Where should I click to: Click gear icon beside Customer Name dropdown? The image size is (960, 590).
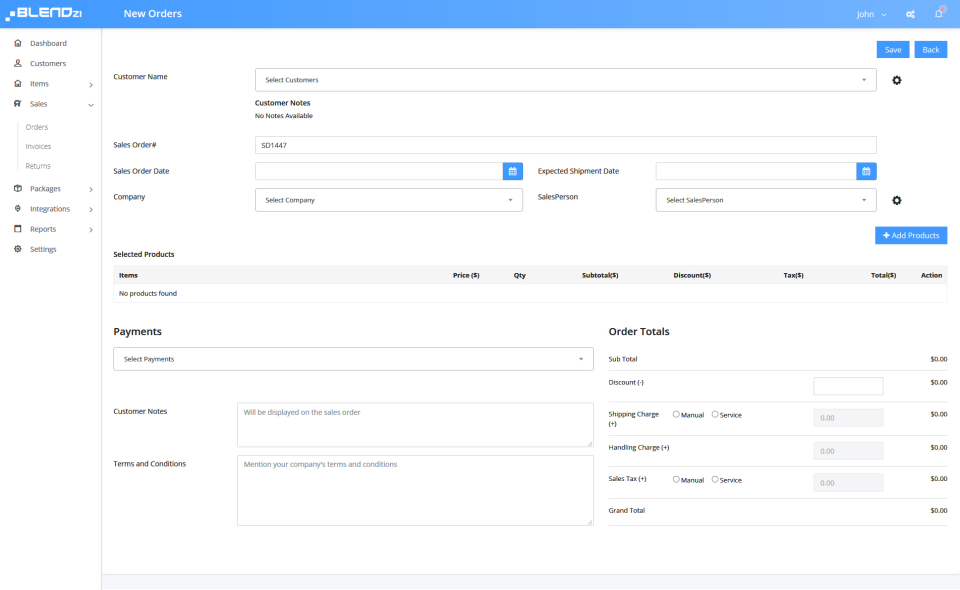point(896,80)
